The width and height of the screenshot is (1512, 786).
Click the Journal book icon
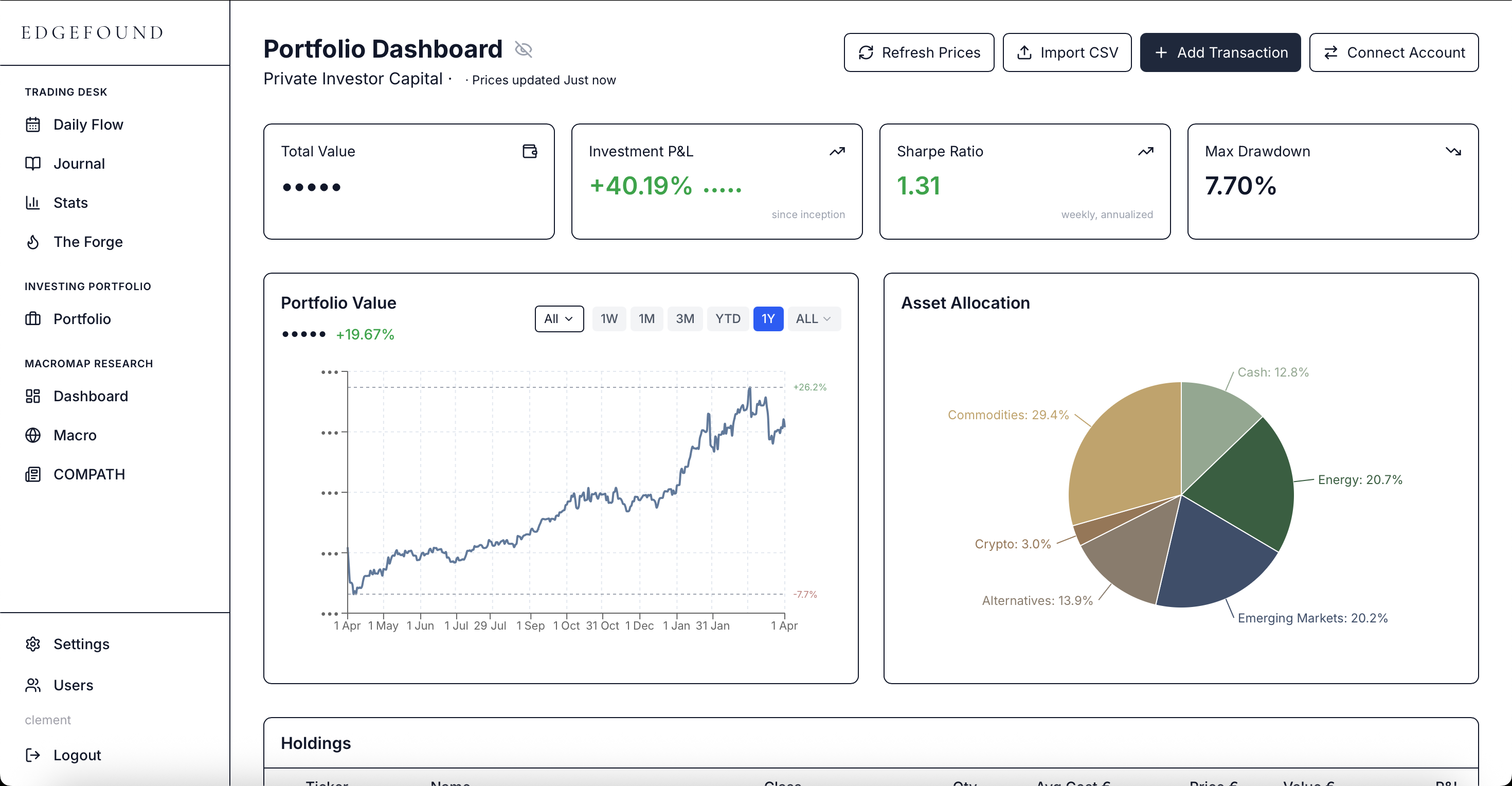(x=33, y=164)
